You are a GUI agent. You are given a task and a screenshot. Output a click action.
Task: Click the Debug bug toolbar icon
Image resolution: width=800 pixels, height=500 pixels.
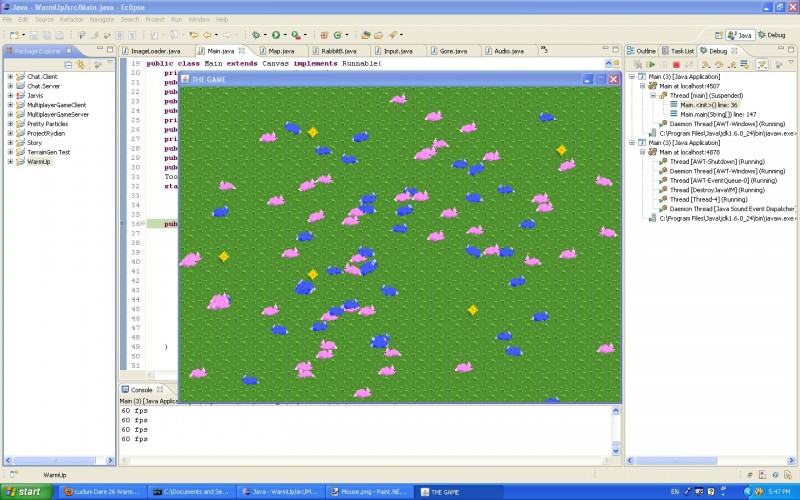click(x=256, y=35)
